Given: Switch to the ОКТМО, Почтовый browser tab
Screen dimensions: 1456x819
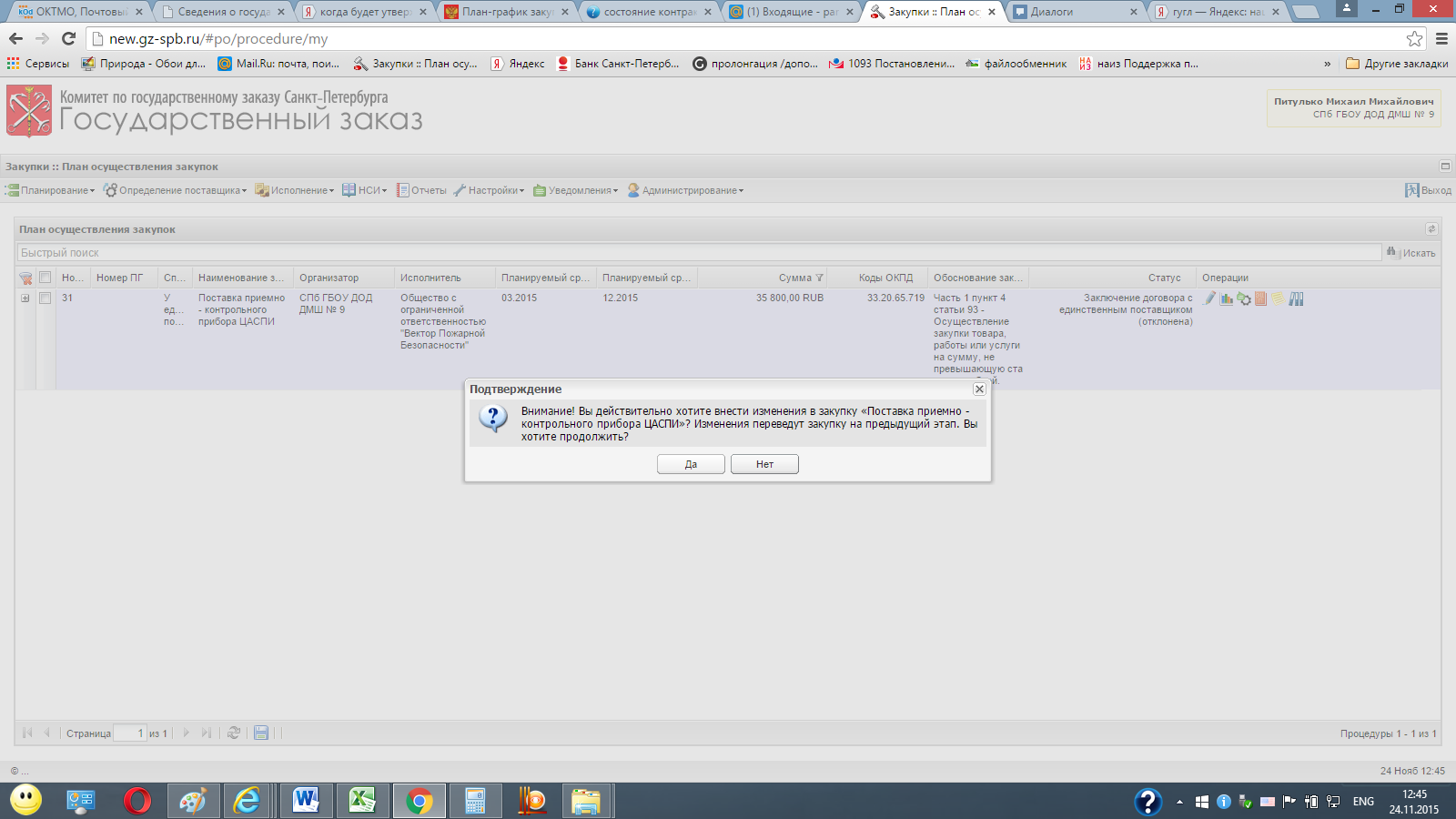Looking at the screenshot, I should click(78, 12).
